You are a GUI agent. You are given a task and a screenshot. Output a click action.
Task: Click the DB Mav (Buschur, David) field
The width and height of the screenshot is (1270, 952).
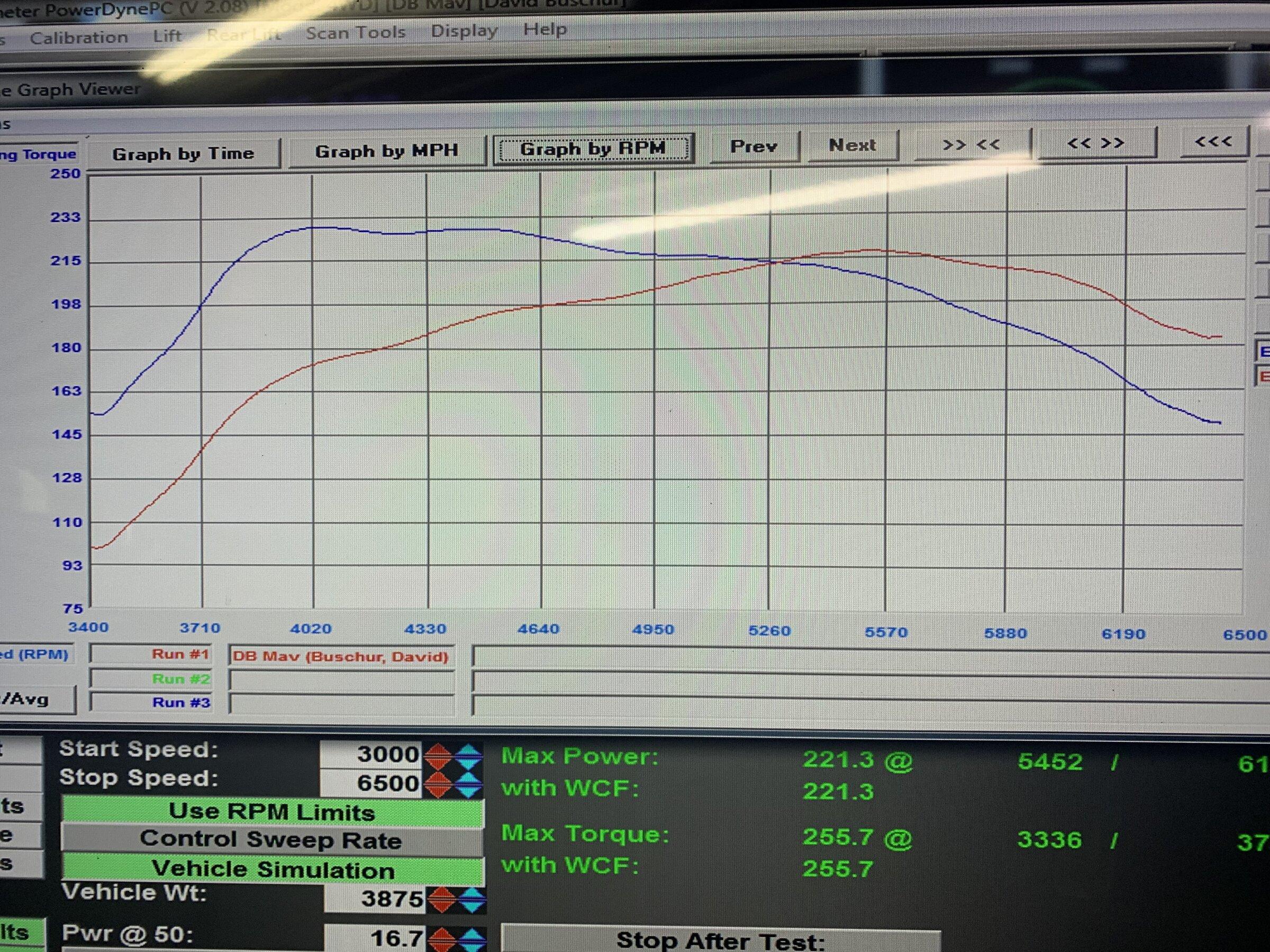click(x=341, y=656)
